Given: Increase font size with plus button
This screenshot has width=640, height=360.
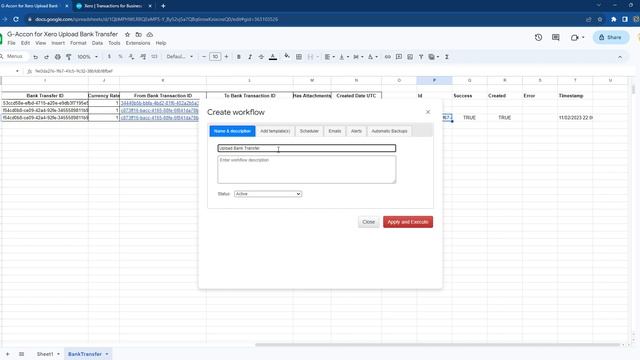Looking at the screenshot, I should (226, 57).
